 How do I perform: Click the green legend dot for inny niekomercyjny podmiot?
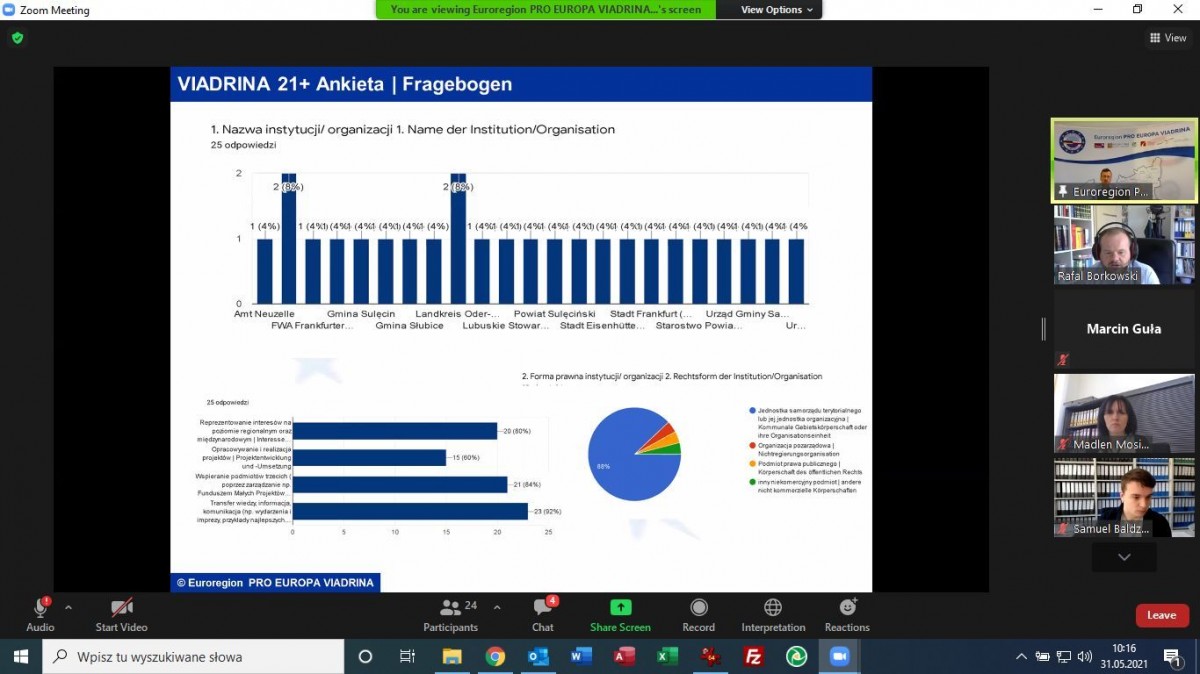[752, 482]
